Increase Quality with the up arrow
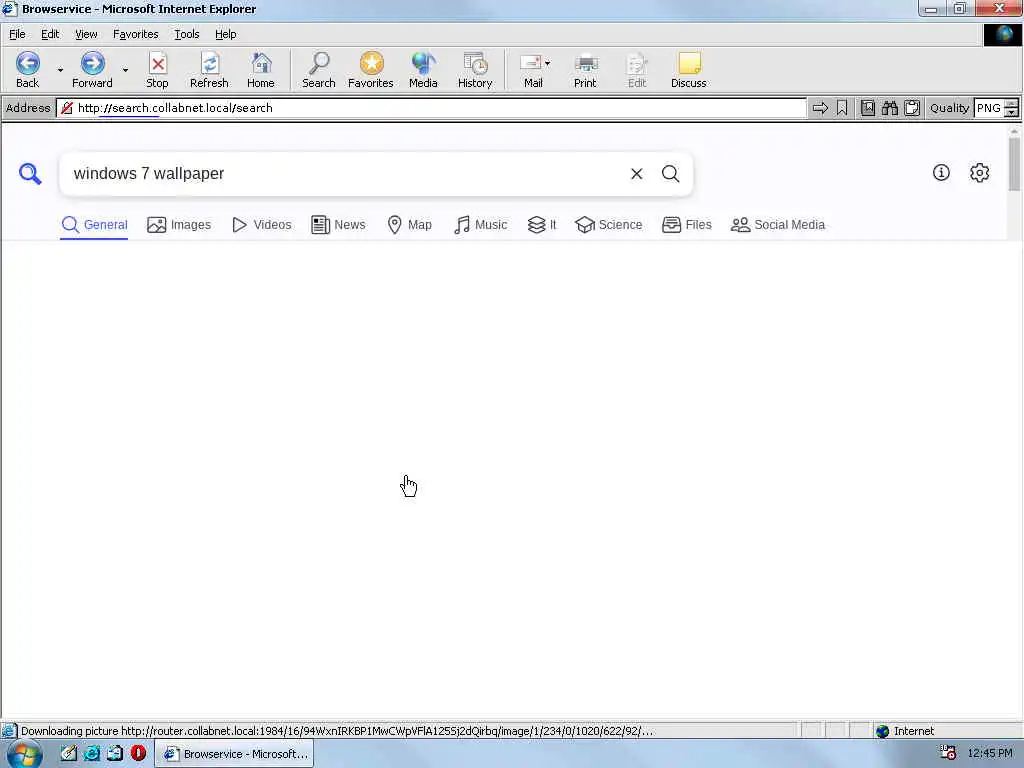The image size is (1024, 768). pos(1012,103)
